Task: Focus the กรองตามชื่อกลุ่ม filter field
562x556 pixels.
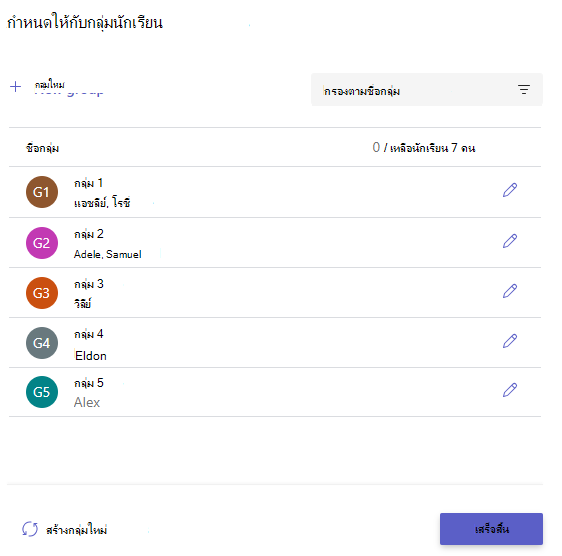Action: point(427,90)
